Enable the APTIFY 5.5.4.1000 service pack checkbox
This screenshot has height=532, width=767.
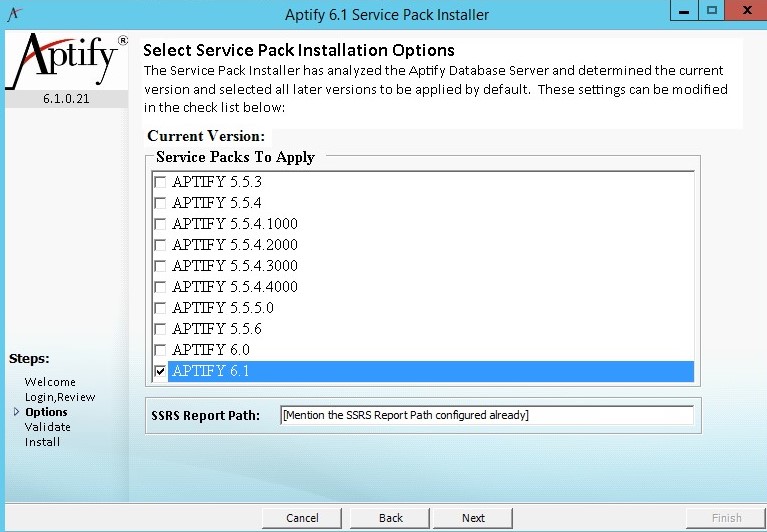click(160, 224)
